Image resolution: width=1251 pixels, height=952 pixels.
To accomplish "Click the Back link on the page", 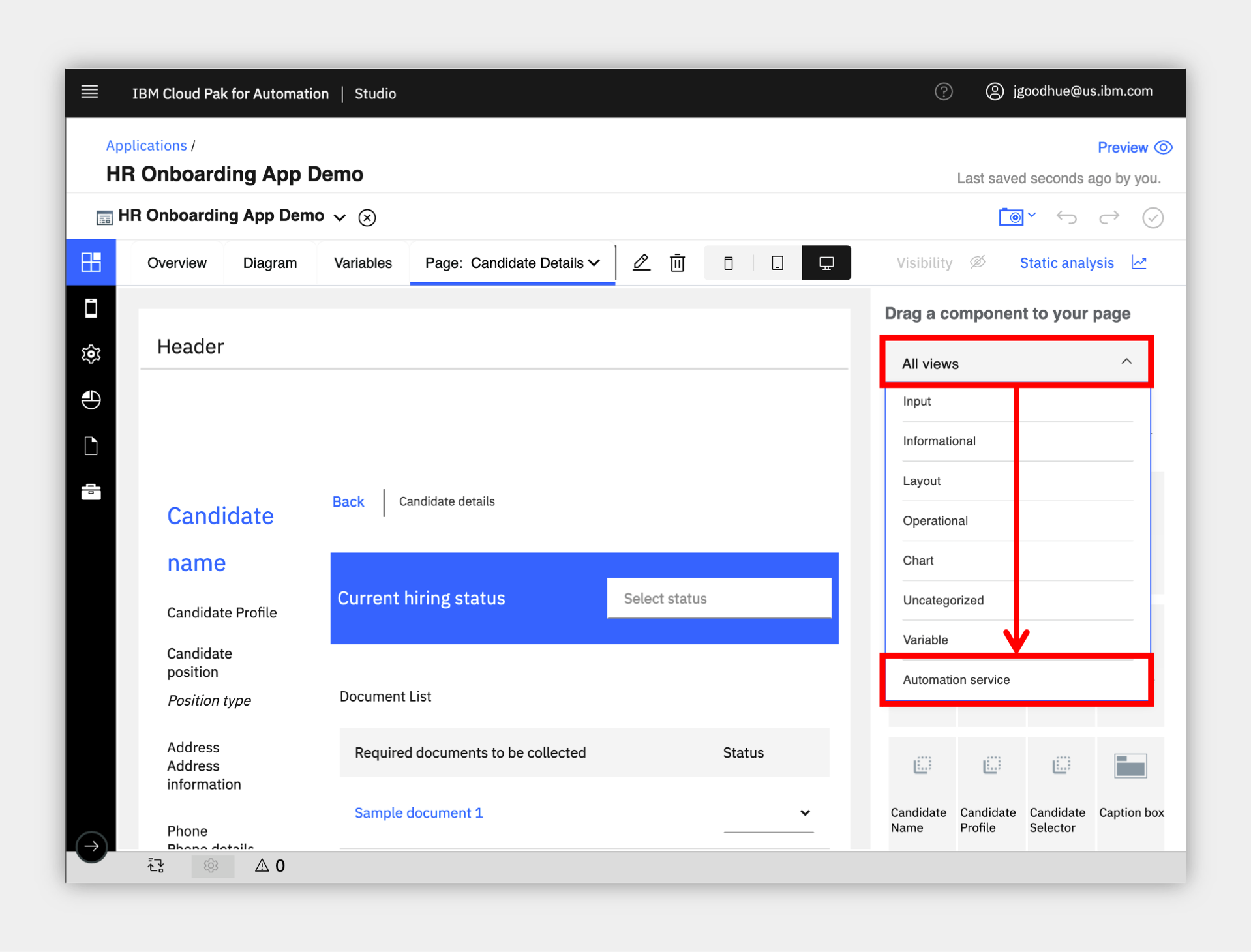I will point(348,501).
